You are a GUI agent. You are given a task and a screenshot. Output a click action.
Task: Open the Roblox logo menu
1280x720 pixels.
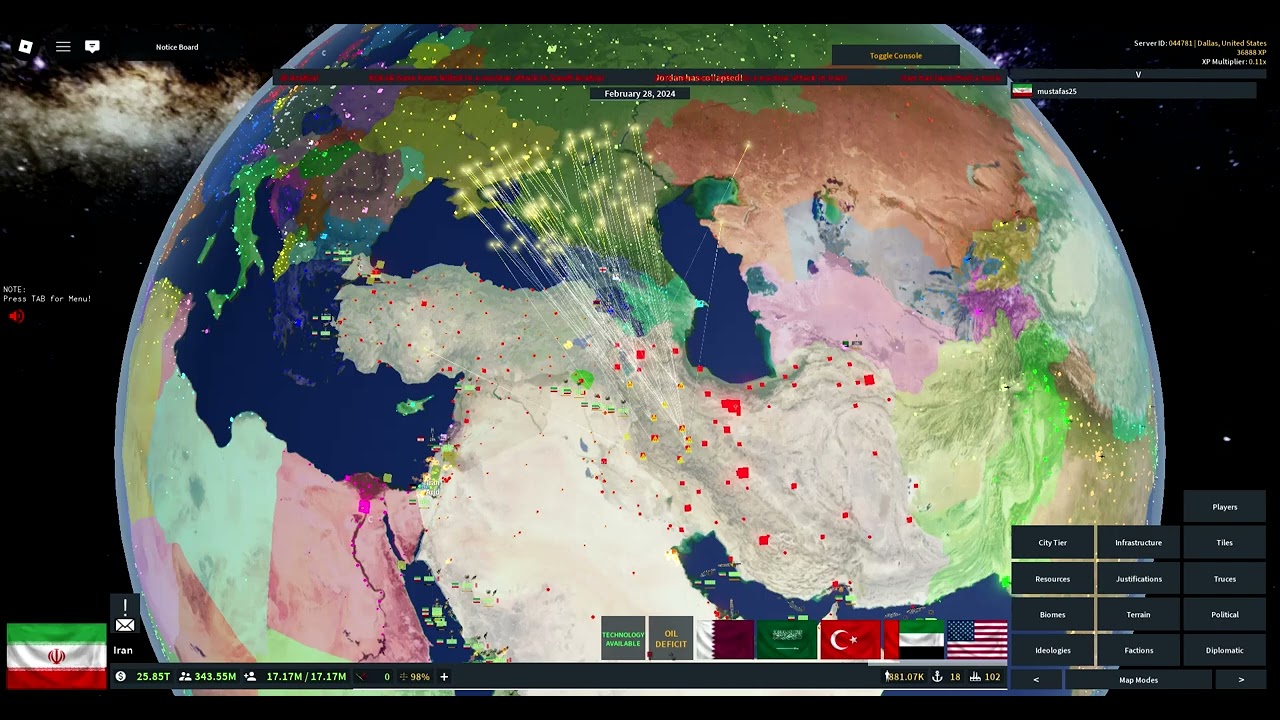click(26, 47)
